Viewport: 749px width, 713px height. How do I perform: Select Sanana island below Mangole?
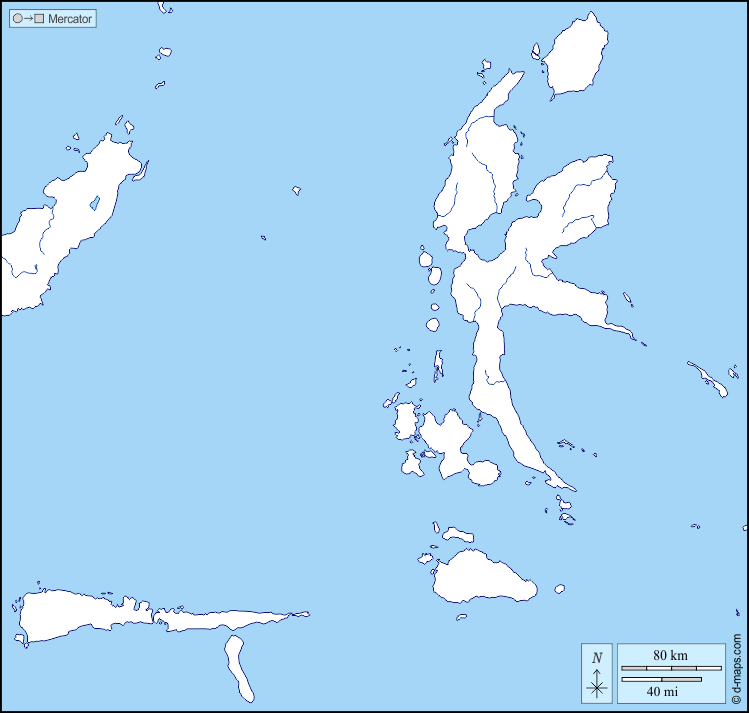[x=239, y=665]
